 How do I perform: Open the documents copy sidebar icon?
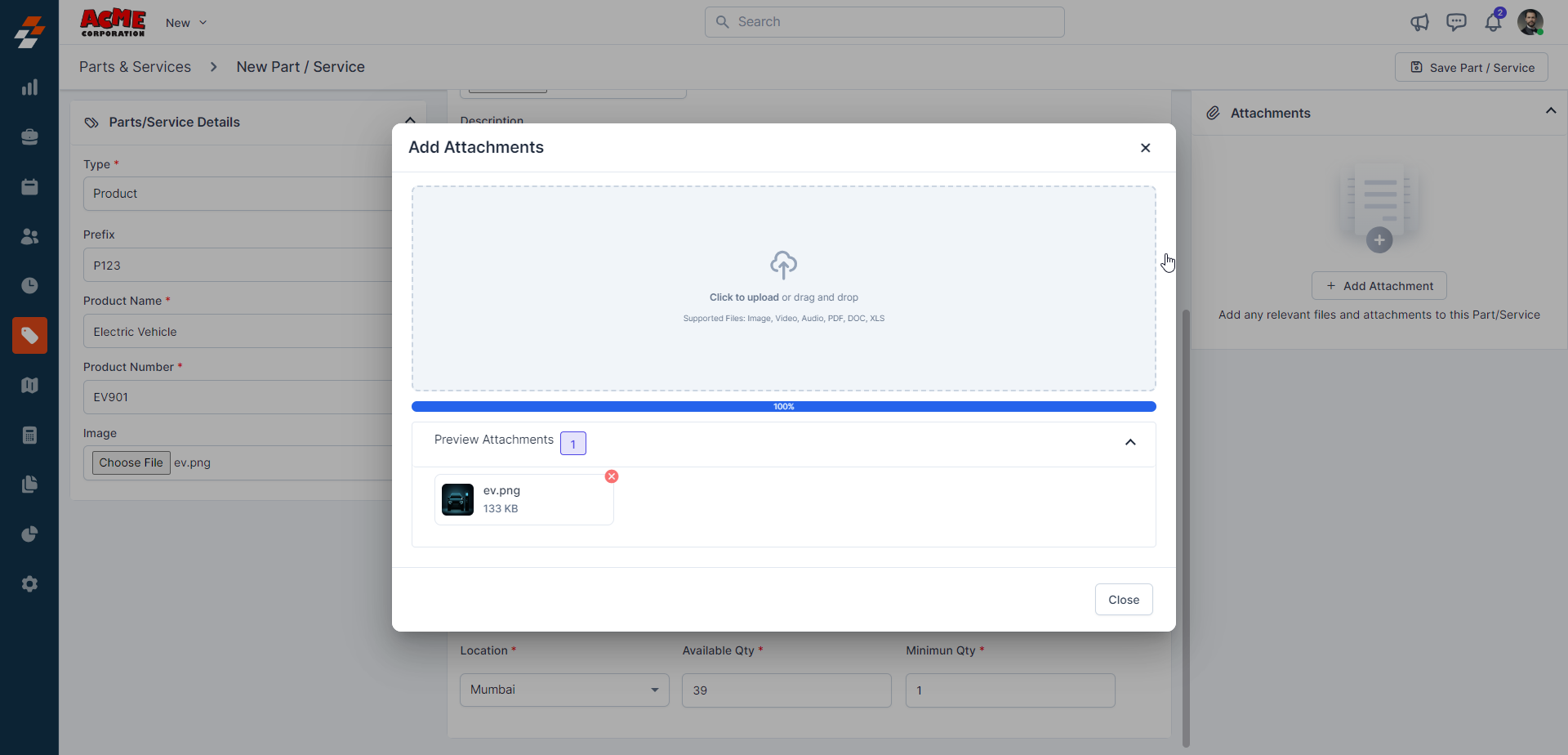29,485
